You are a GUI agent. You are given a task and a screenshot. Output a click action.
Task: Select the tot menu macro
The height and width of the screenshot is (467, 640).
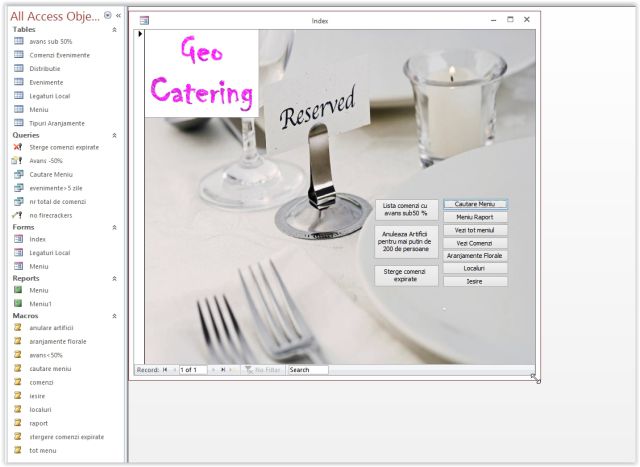pos(43,451)
